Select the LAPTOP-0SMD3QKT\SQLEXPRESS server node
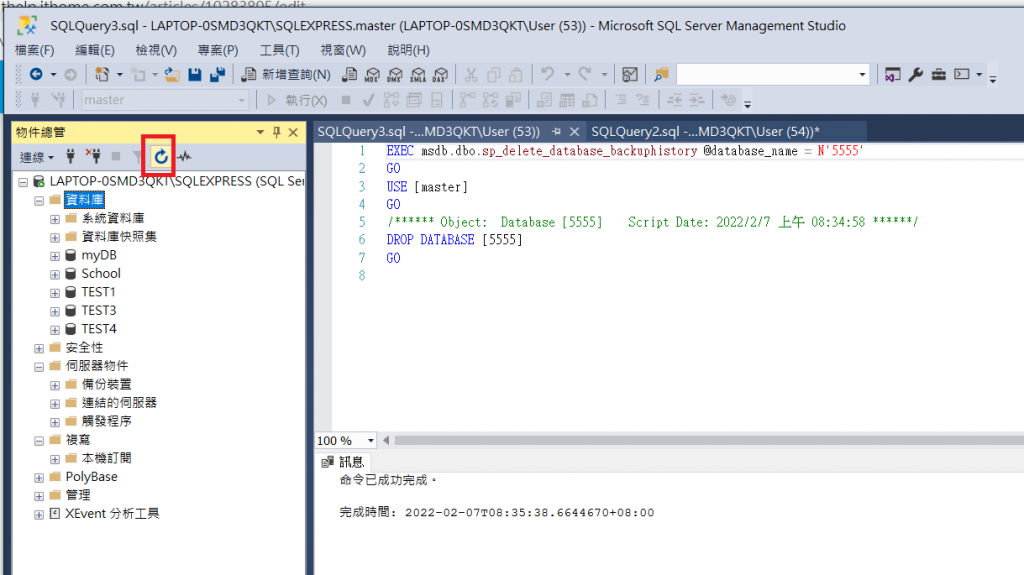 pos(176,181)
